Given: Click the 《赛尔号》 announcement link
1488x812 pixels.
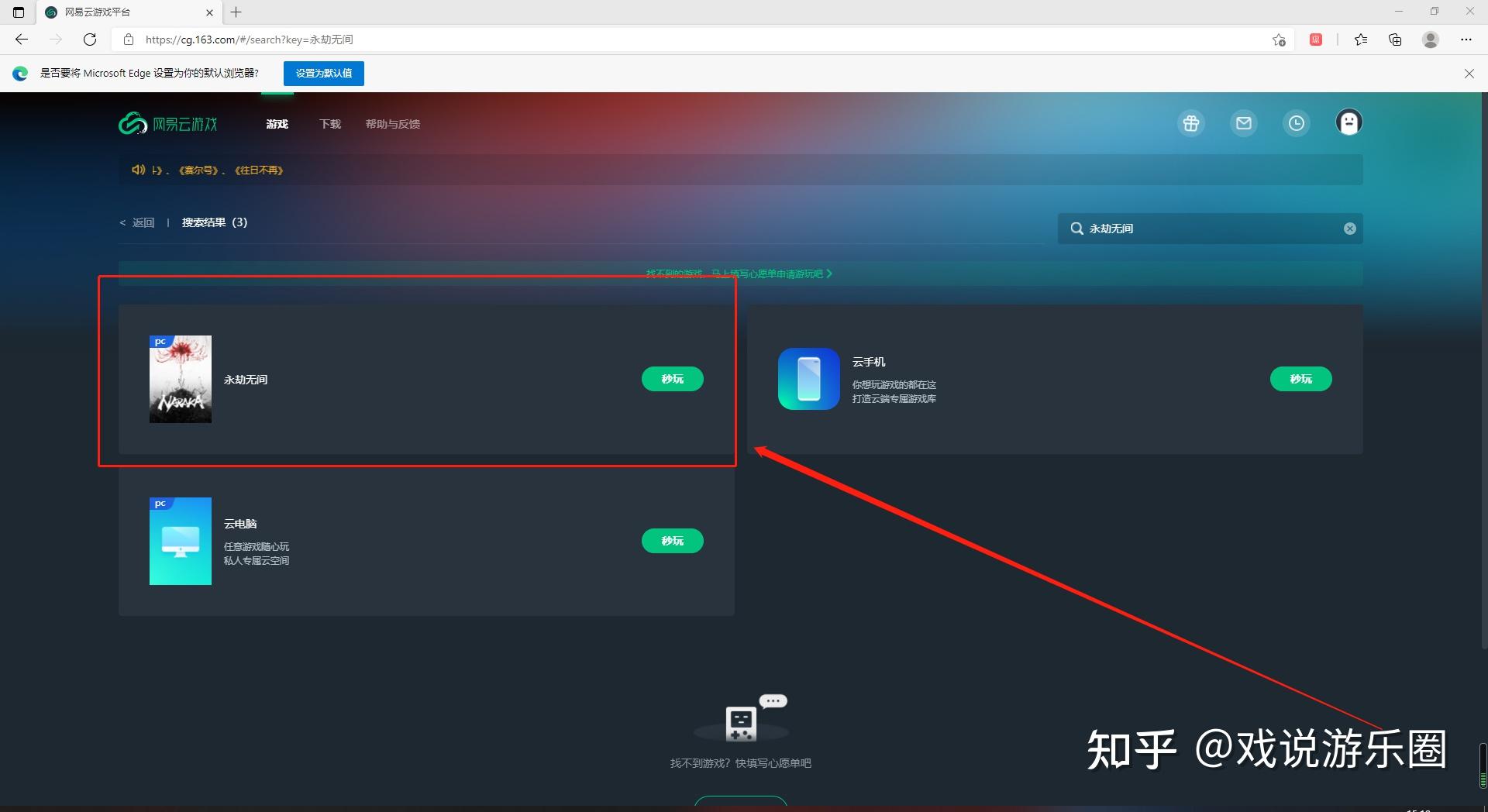Looking at the screenshot, I should tap(198, 170).
